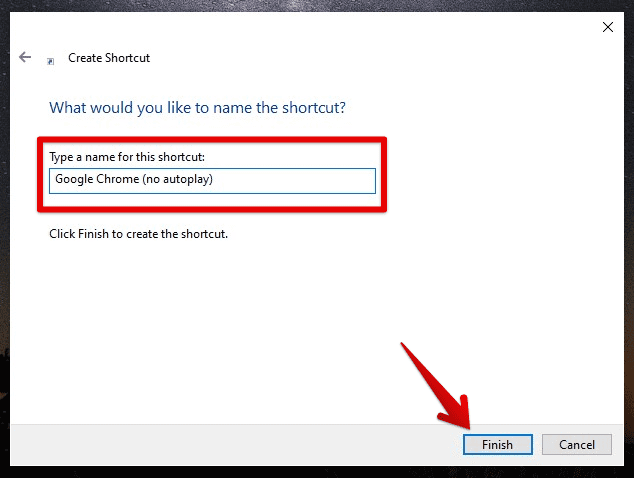Click the 'Create Shortcut' title text

(109, 58)
